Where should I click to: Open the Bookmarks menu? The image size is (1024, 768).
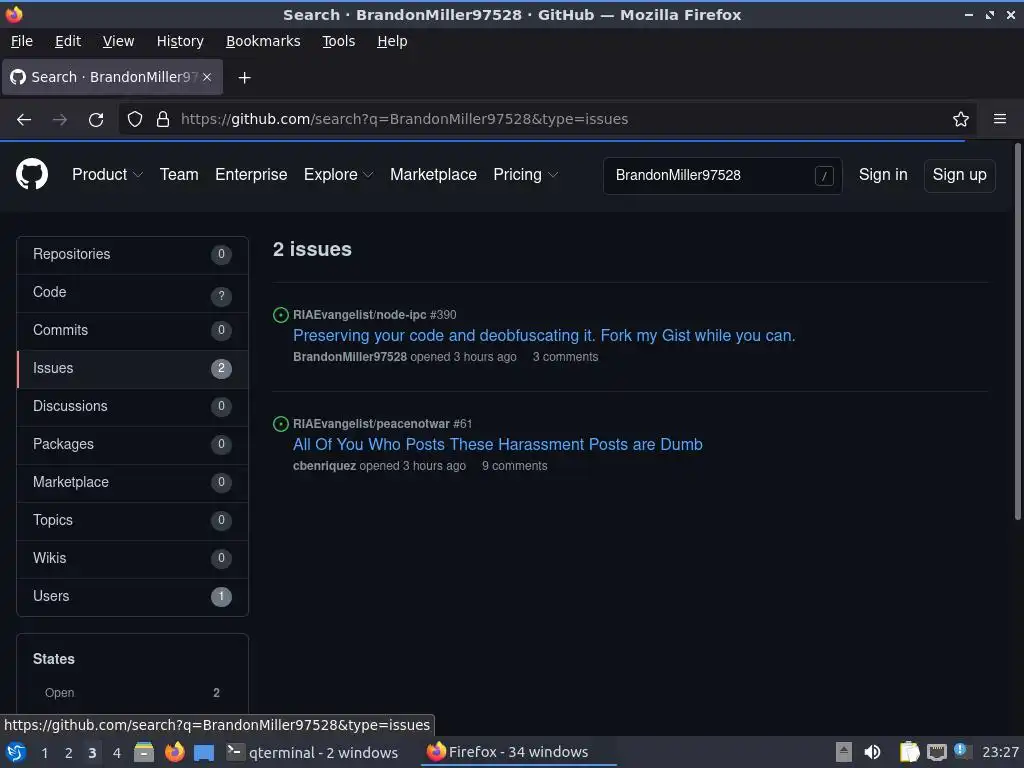tap(263, 41)
